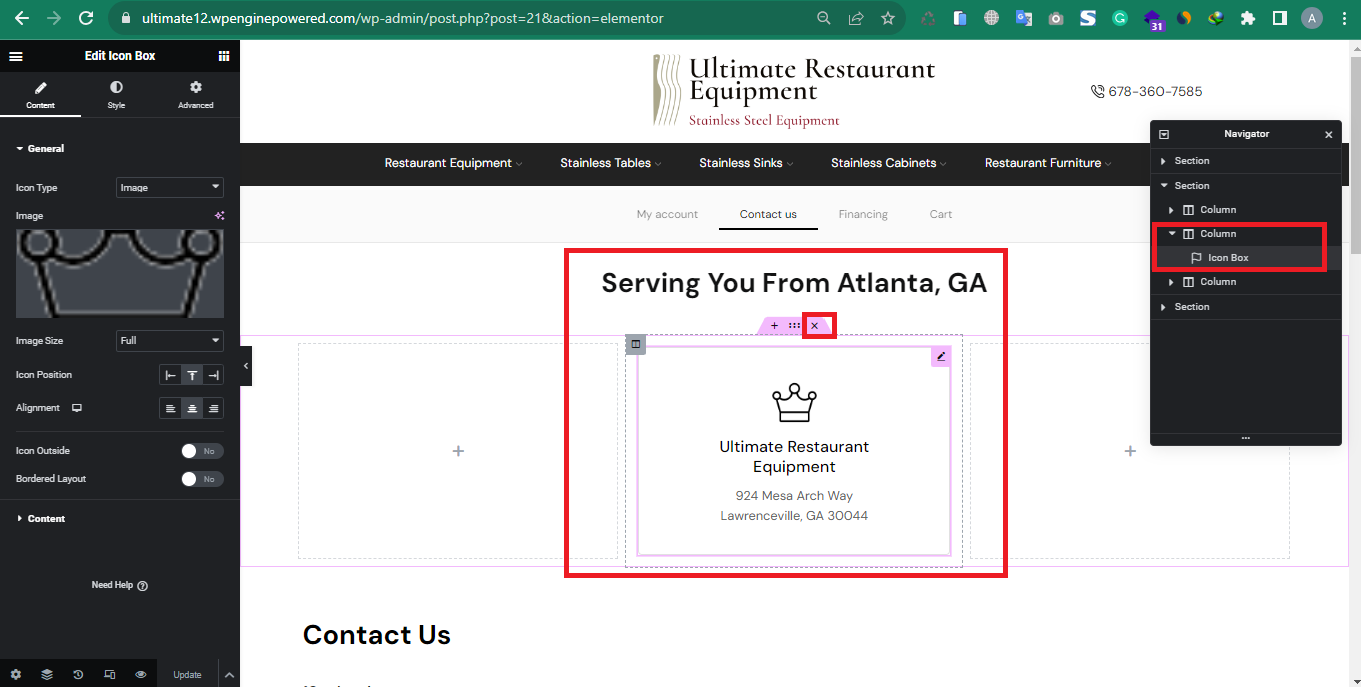Click the Preview eye icon in footer
Image resolution: width=1361 pixels, height=687 pixels.
pos(141,674)
